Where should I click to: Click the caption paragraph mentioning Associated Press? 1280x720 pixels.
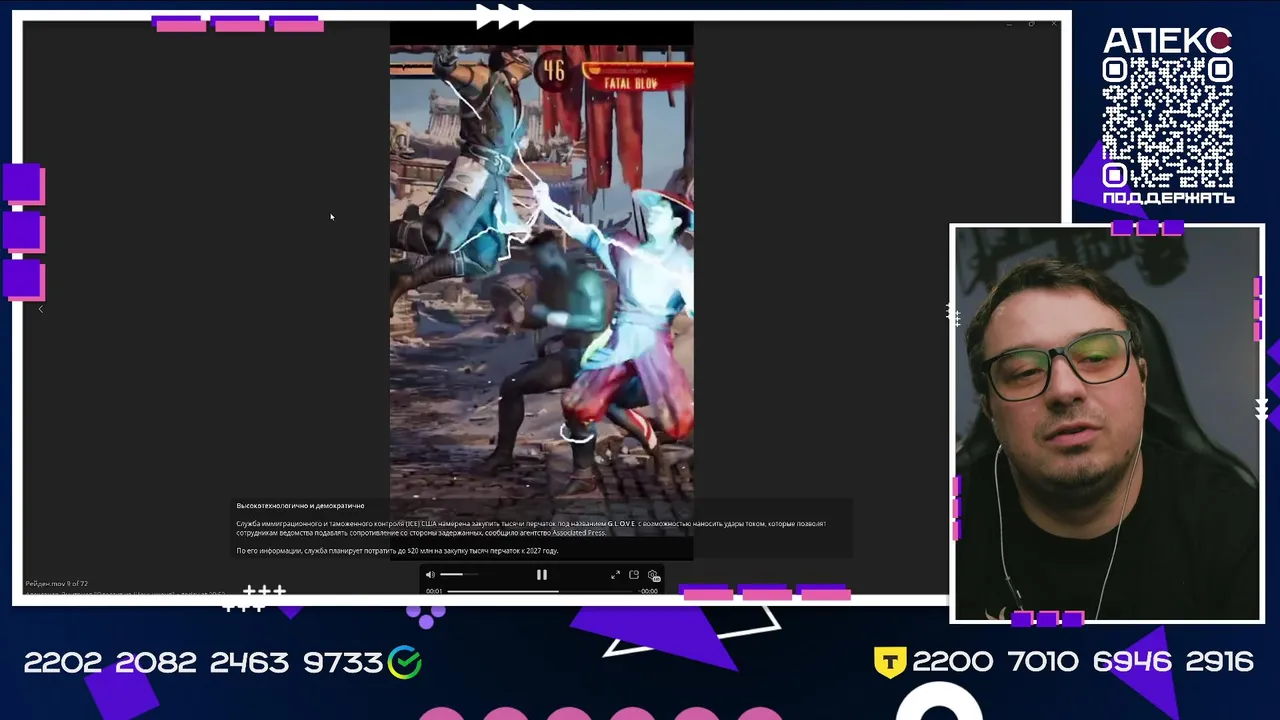click(x=531, y=528)
